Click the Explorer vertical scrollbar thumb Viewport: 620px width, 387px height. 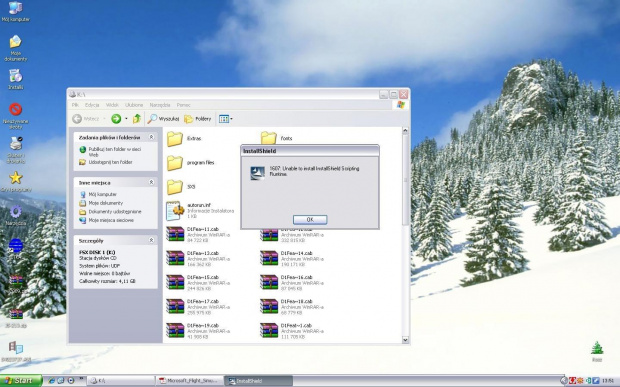[405, 180]
